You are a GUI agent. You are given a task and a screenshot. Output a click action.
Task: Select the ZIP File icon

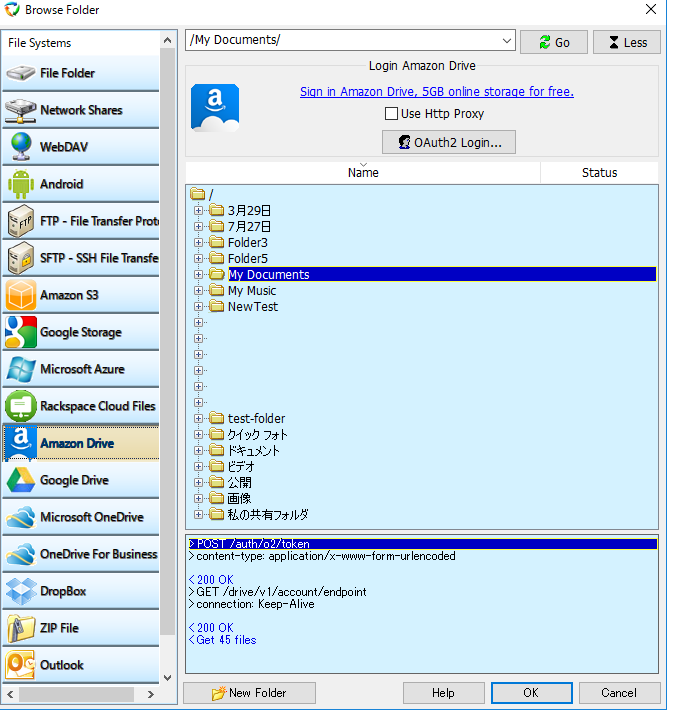point(20,628)
